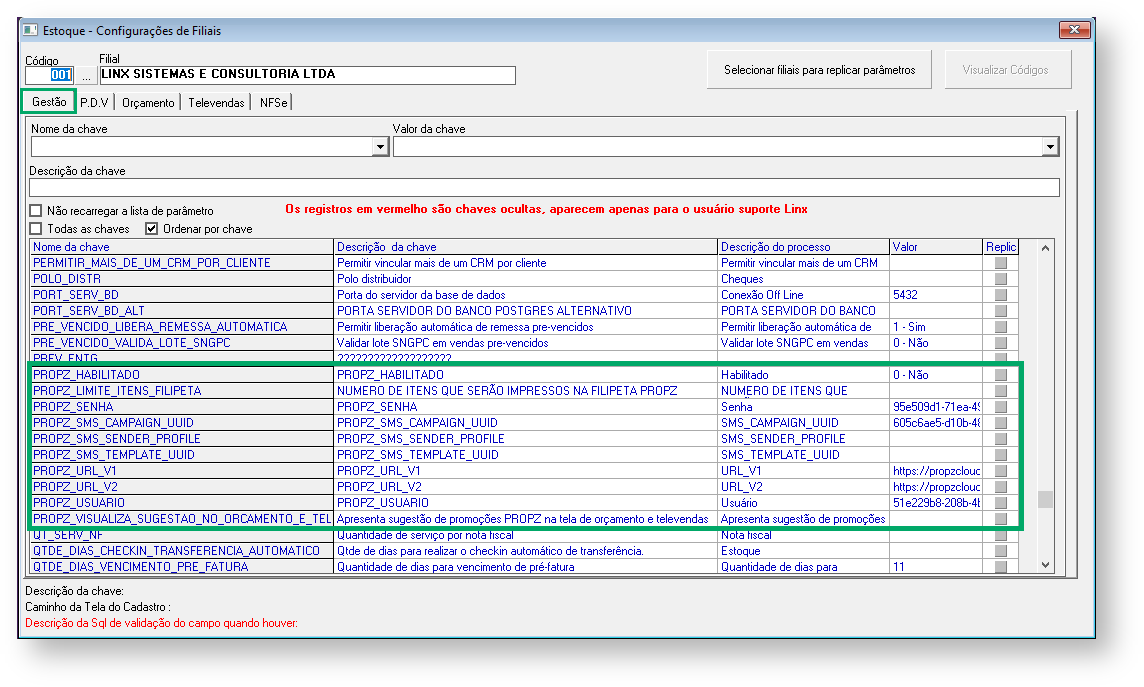Enable the 'Todas as chaves' checkbox
Screen dimensions: 1144x687
pos(36,229)
